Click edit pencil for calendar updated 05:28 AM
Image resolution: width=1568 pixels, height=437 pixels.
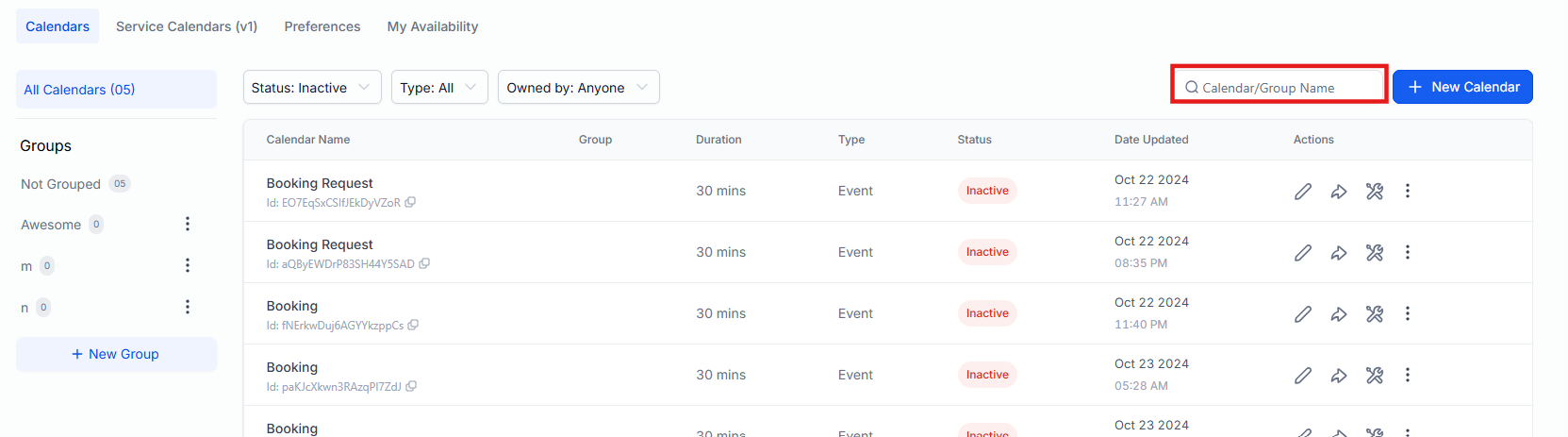[1303, 376]
